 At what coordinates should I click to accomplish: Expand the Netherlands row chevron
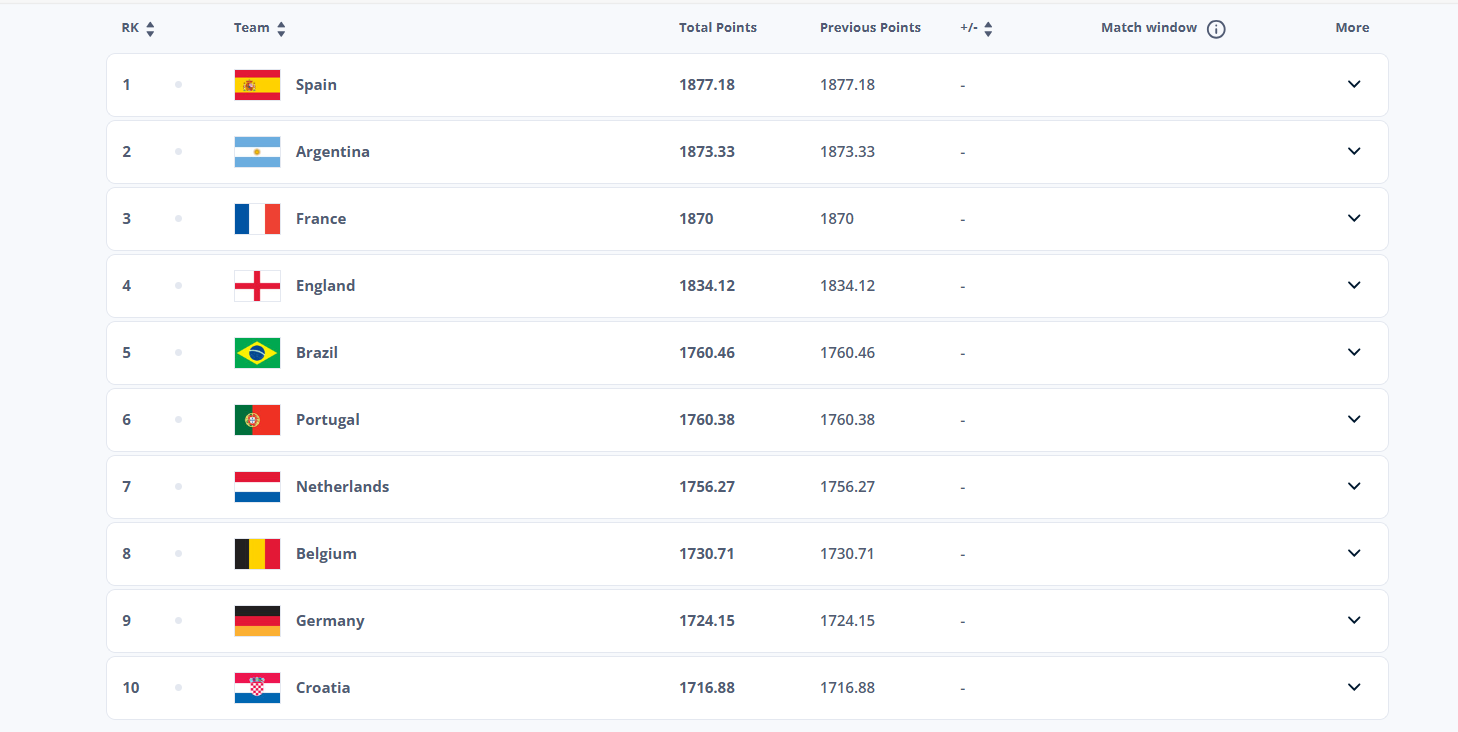[1354, 486]
